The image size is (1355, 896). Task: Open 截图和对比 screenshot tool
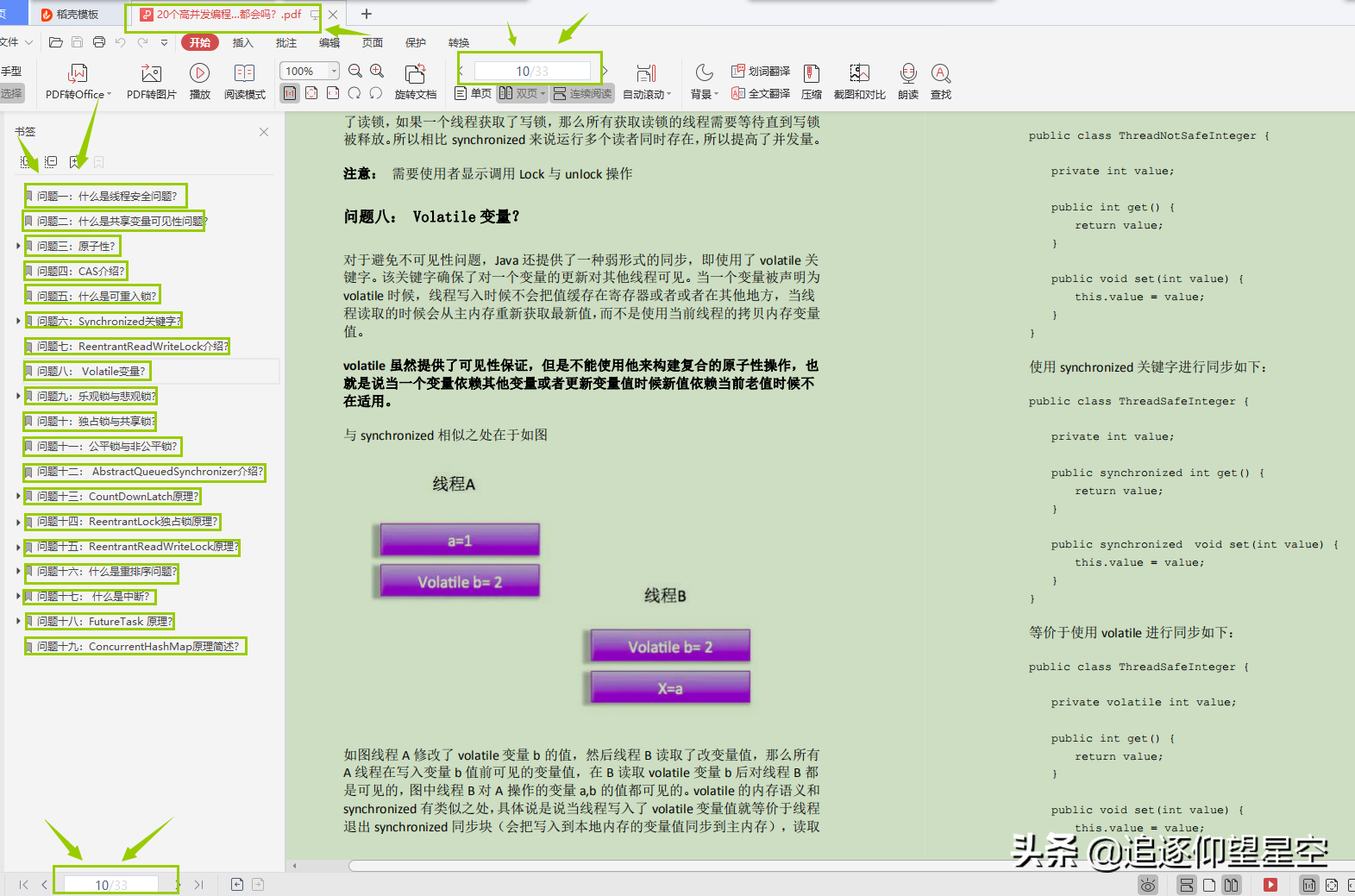click(859, 82)
